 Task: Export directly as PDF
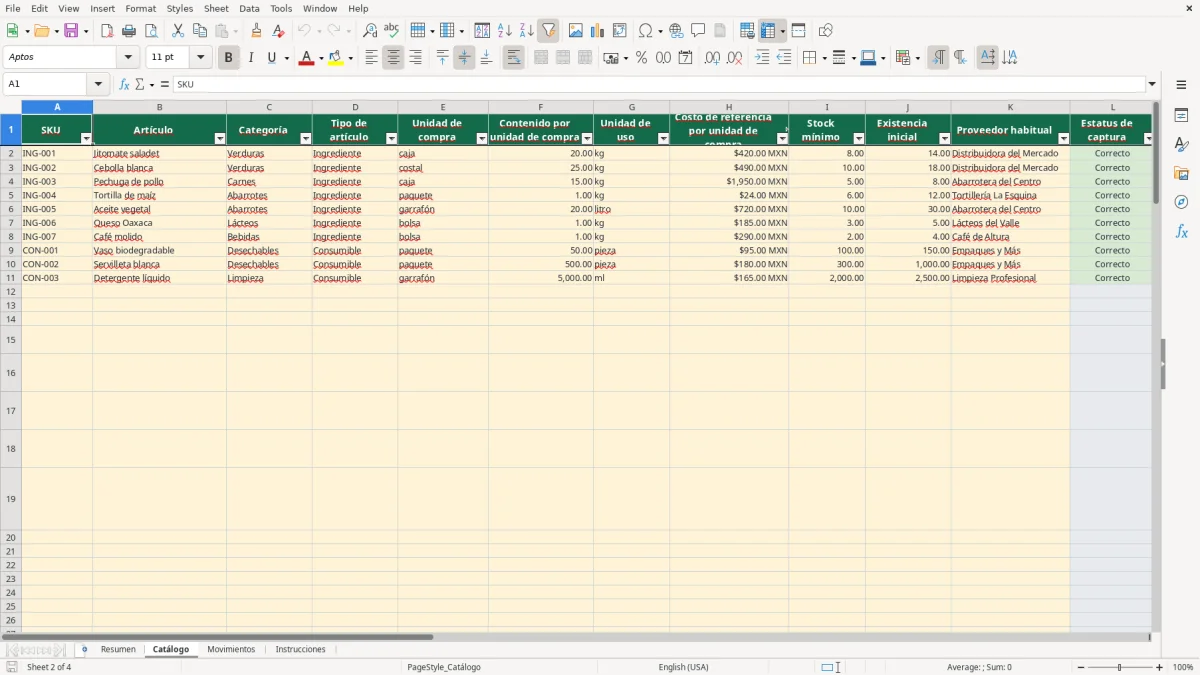(x=107, y=31)
